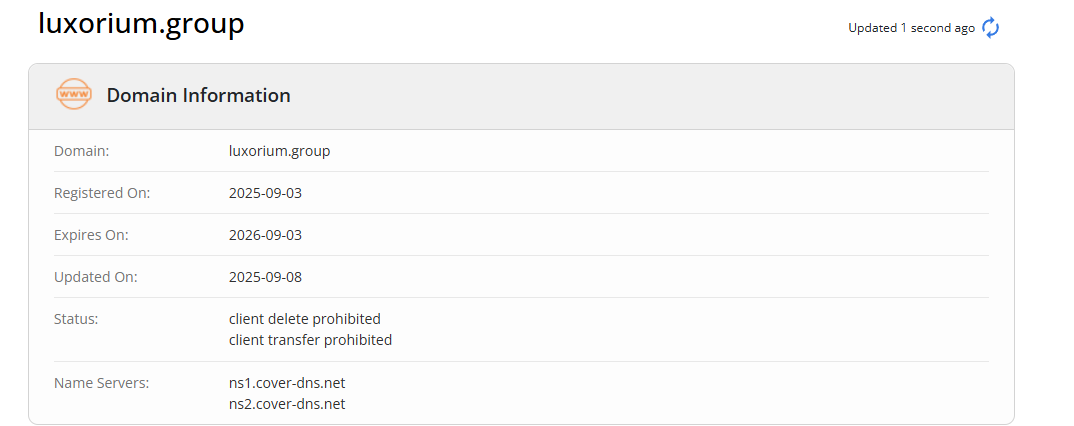The width and height of the screenshot is (1074, 426).
Task: Click the "Updated On:" label
Action: pos(95,277)
